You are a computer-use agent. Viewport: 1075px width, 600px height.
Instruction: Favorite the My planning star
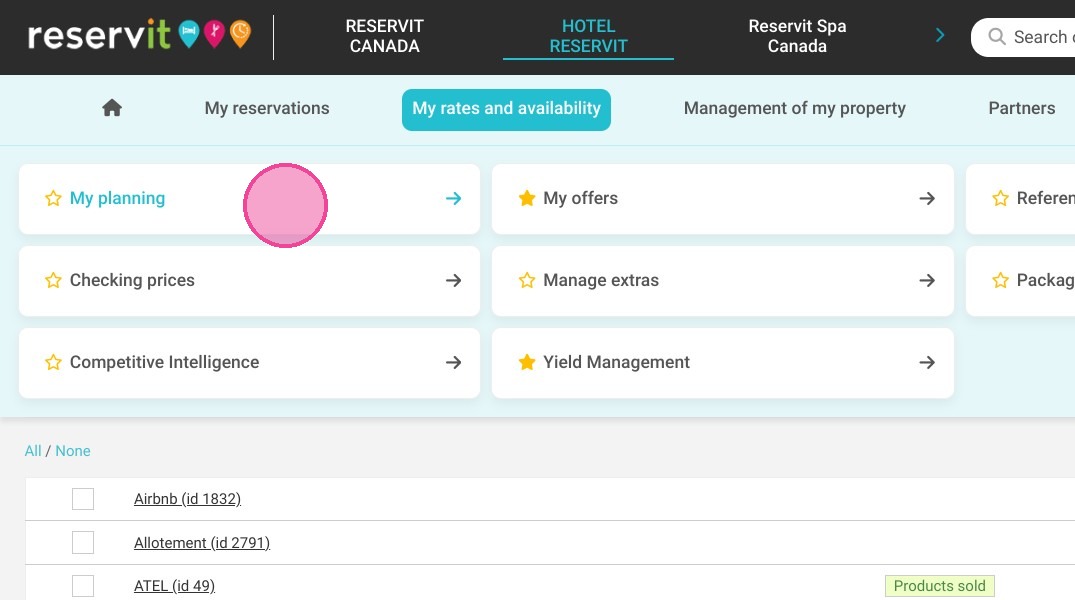(x=53, y=198)
